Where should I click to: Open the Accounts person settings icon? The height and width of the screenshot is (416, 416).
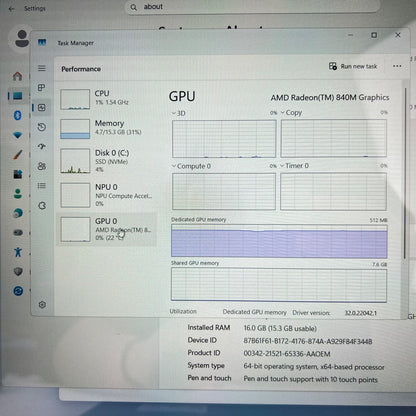coord(18,194)
